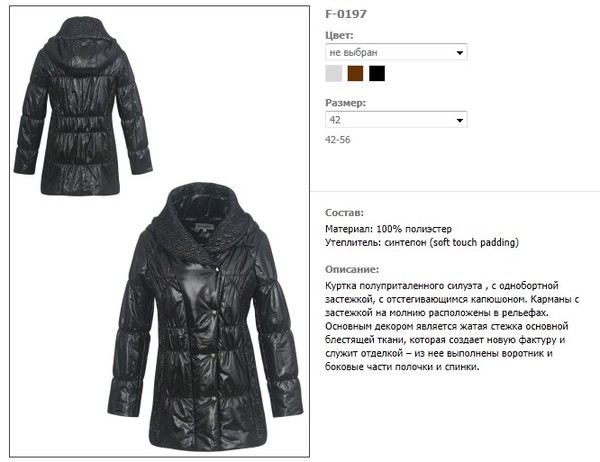Click the size range text 42-56
Screen dimensions: 600x462
[338, 140]
